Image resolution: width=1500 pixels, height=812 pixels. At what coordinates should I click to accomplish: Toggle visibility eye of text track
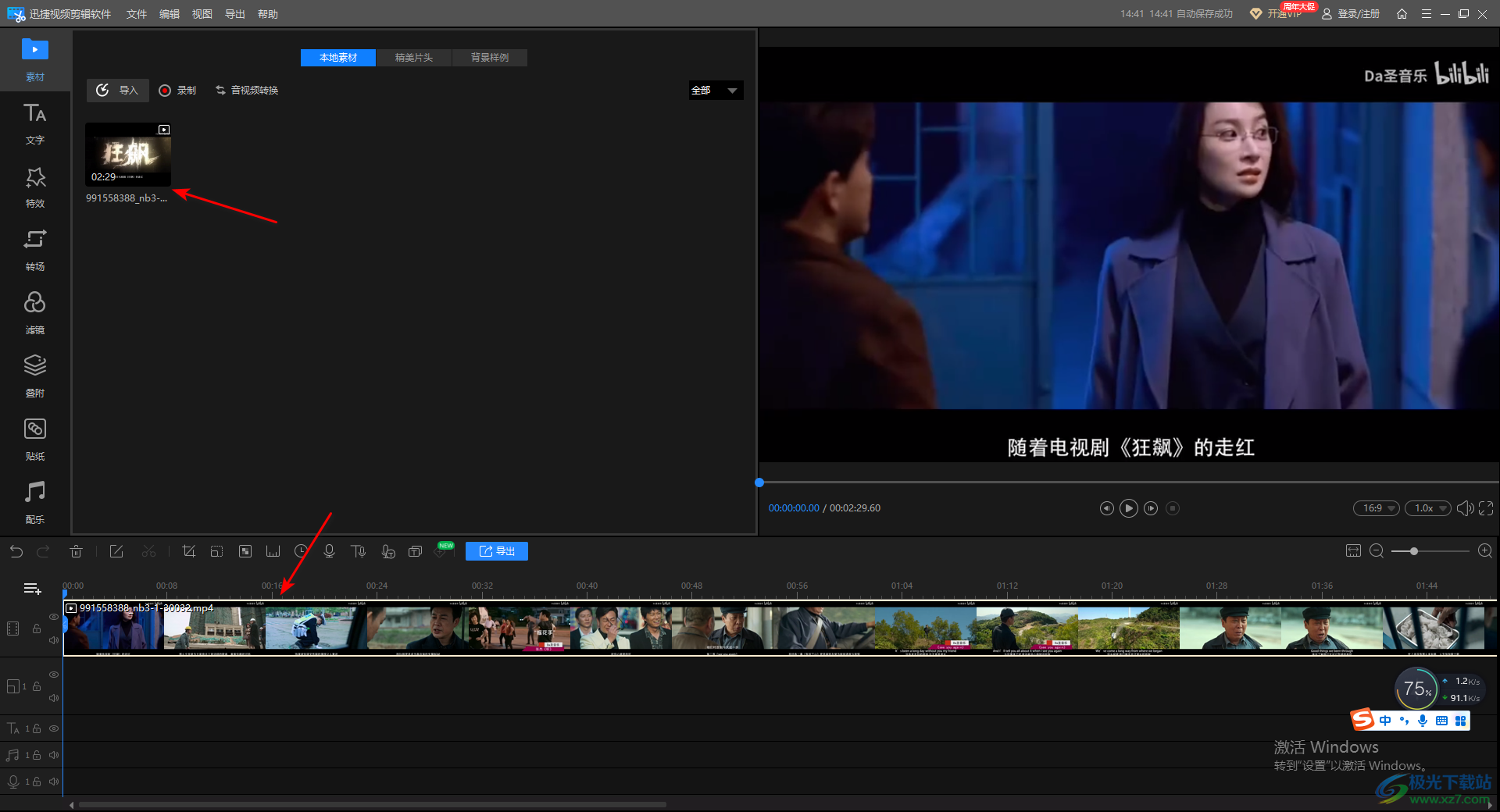[54, 728]
